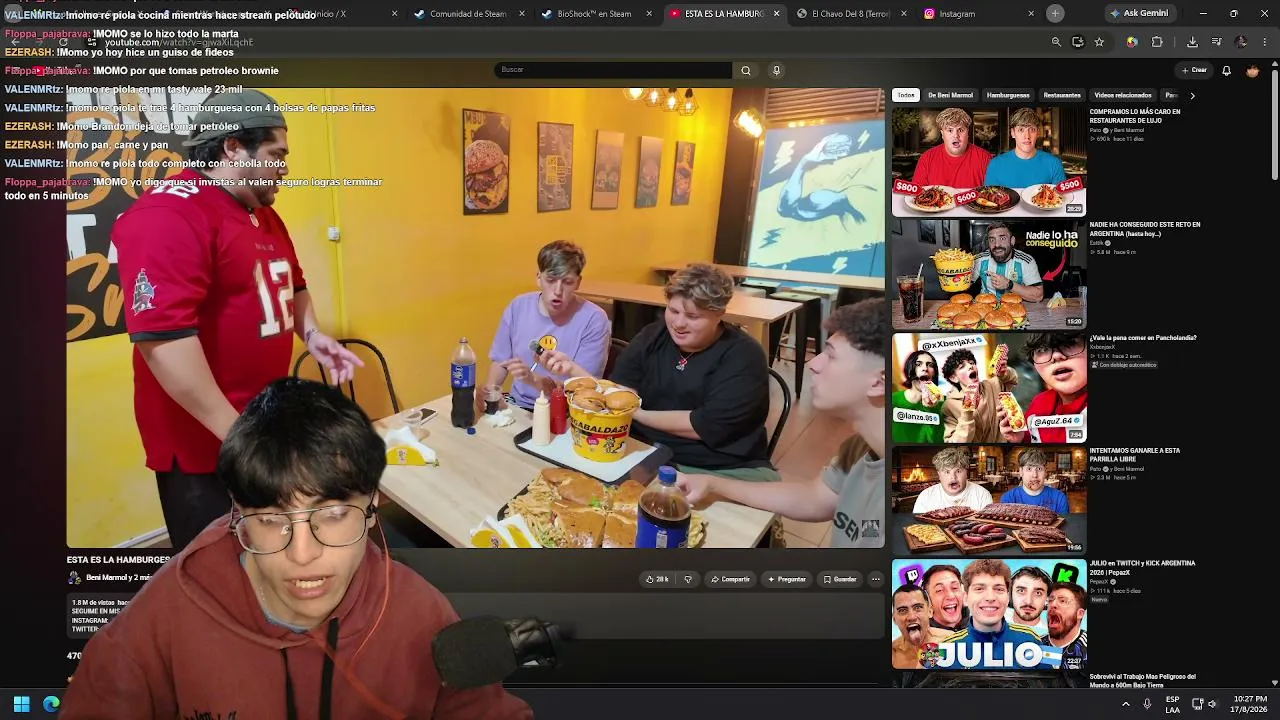The image size is (1280, 720).
Task: Open Microsoft Edge from the taskbar
Action: pyautogui.click(x=51, y=704)
